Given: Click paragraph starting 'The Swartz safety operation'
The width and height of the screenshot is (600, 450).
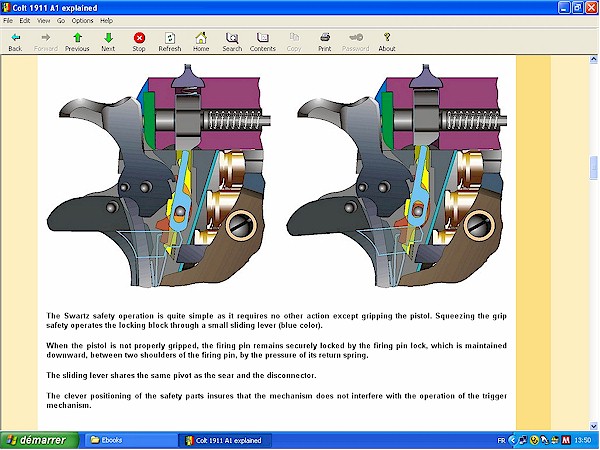Looking at the screenshot, I should (276, 321).
